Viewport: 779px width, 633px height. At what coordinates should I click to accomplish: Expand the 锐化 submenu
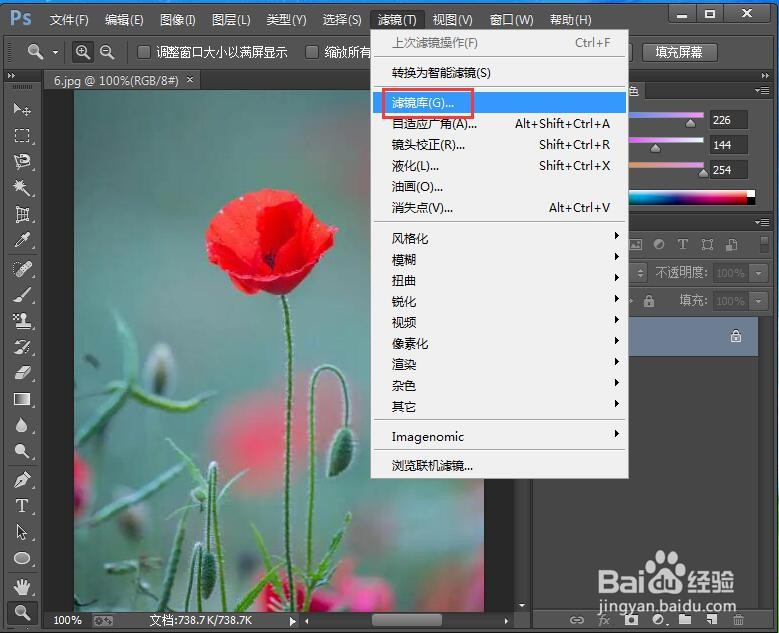[x=500, y=302]
